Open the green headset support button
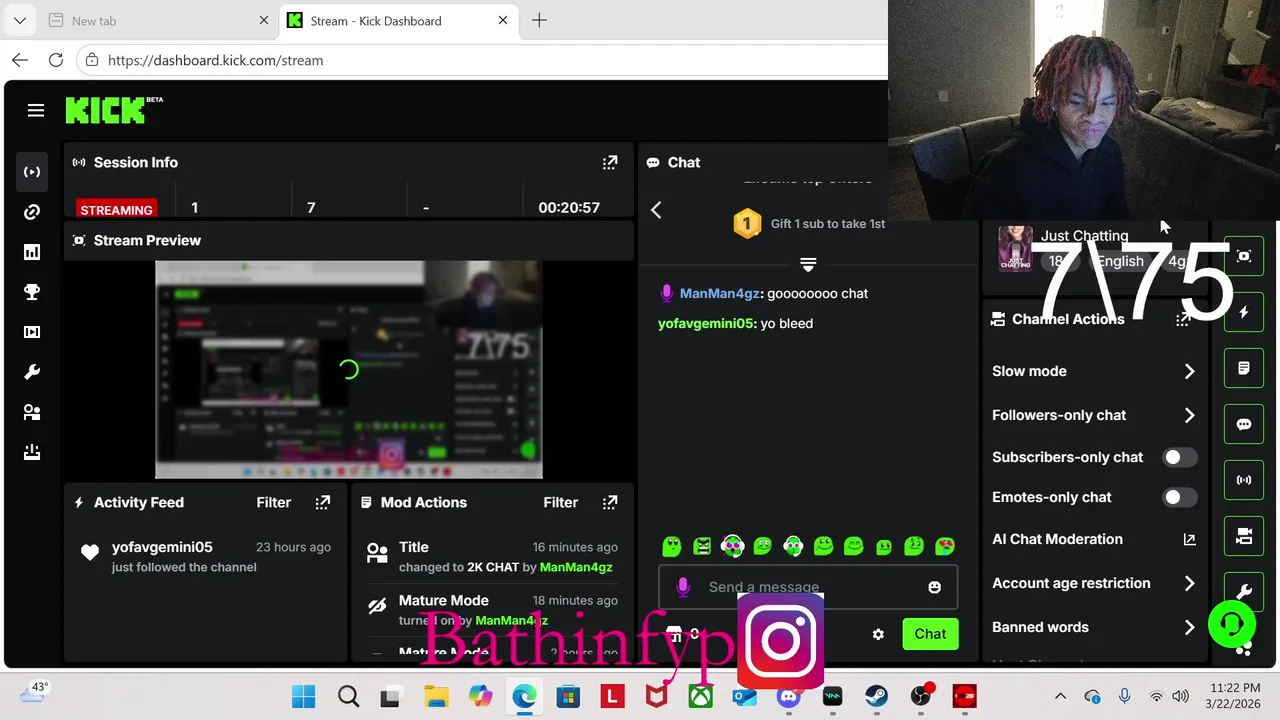 click(1232, 625)
